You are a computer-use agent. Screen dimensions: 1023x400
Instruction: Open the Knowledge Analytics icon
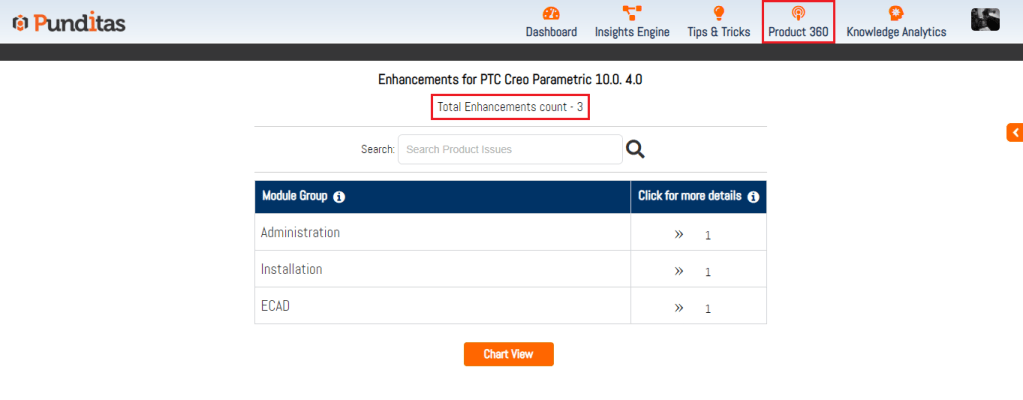(896, 13)
